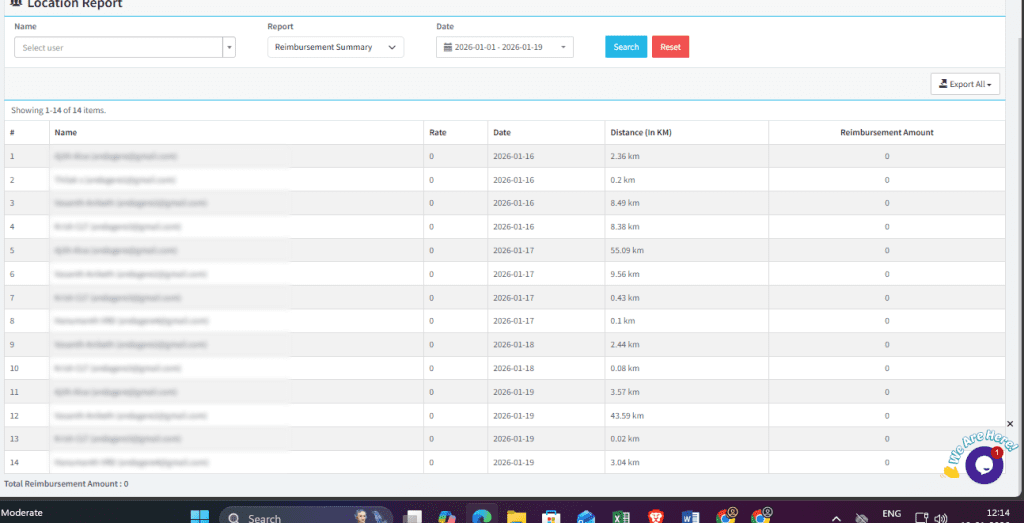Click the red Reset button
This screenshot has height=523, width=1024.
pos(670,47)
